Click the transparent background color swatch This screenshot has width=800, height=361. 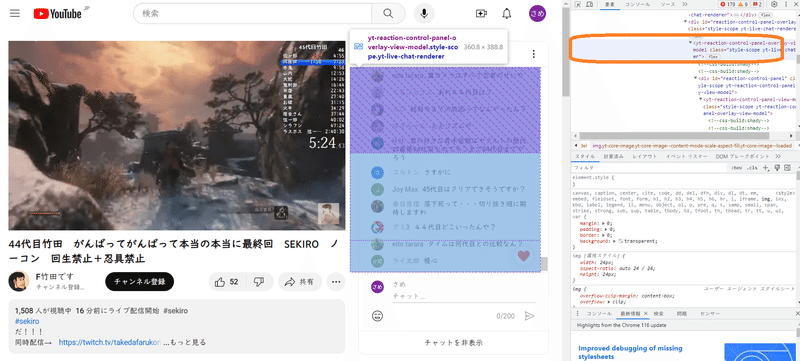620,241
